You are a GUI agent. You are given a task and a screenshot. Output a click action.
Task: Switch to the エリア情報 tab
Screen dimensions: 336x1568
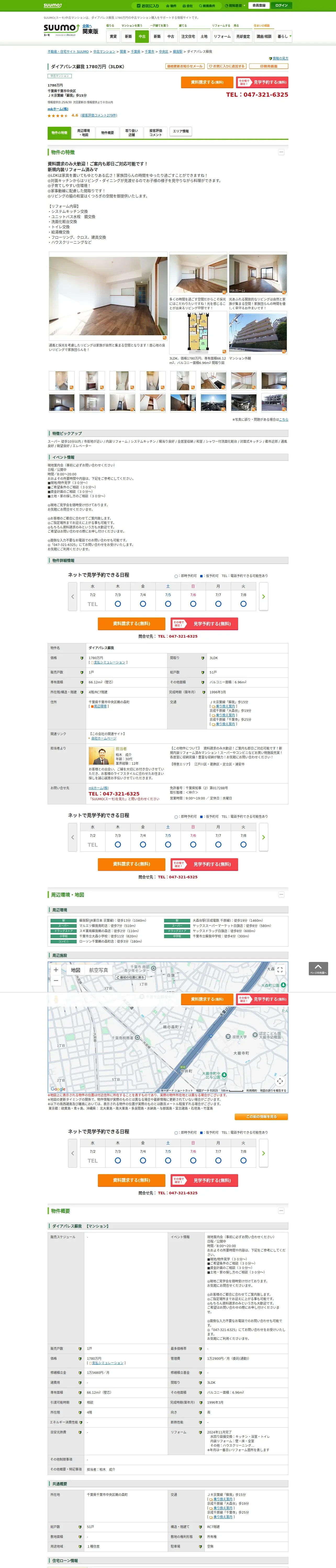point(181,131)
